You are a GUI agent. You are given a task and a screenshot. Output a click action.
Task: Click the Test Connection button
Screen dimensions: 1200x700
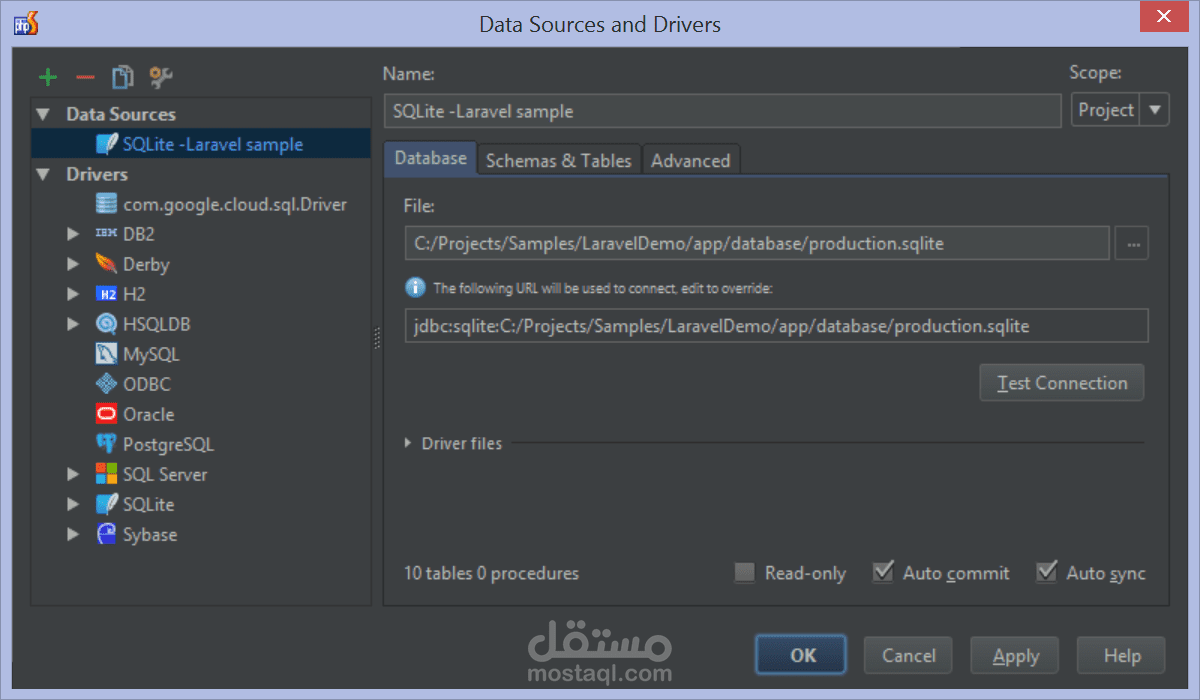[x=1062, y=383]
